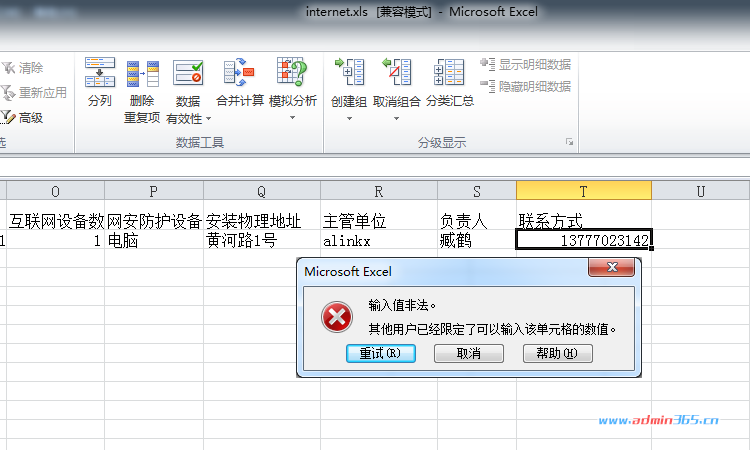Click the Retry (重试) button
The height and width of the screenshot is (450, 750).
coord(380,353)
